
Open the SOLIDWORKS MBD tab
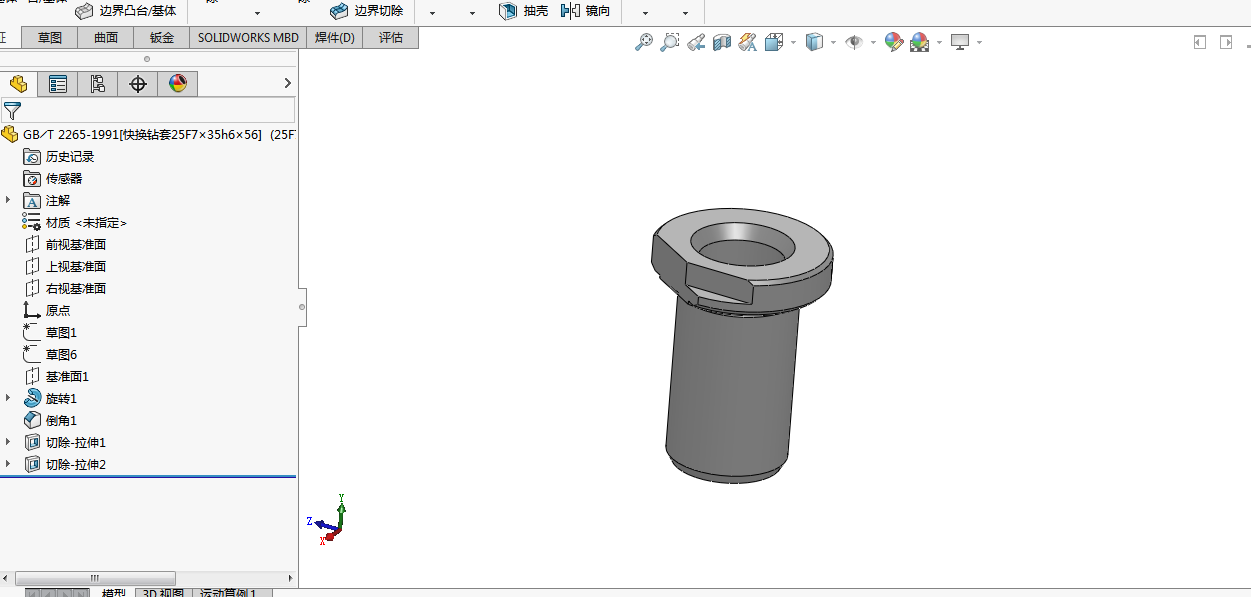pos(248,38)
